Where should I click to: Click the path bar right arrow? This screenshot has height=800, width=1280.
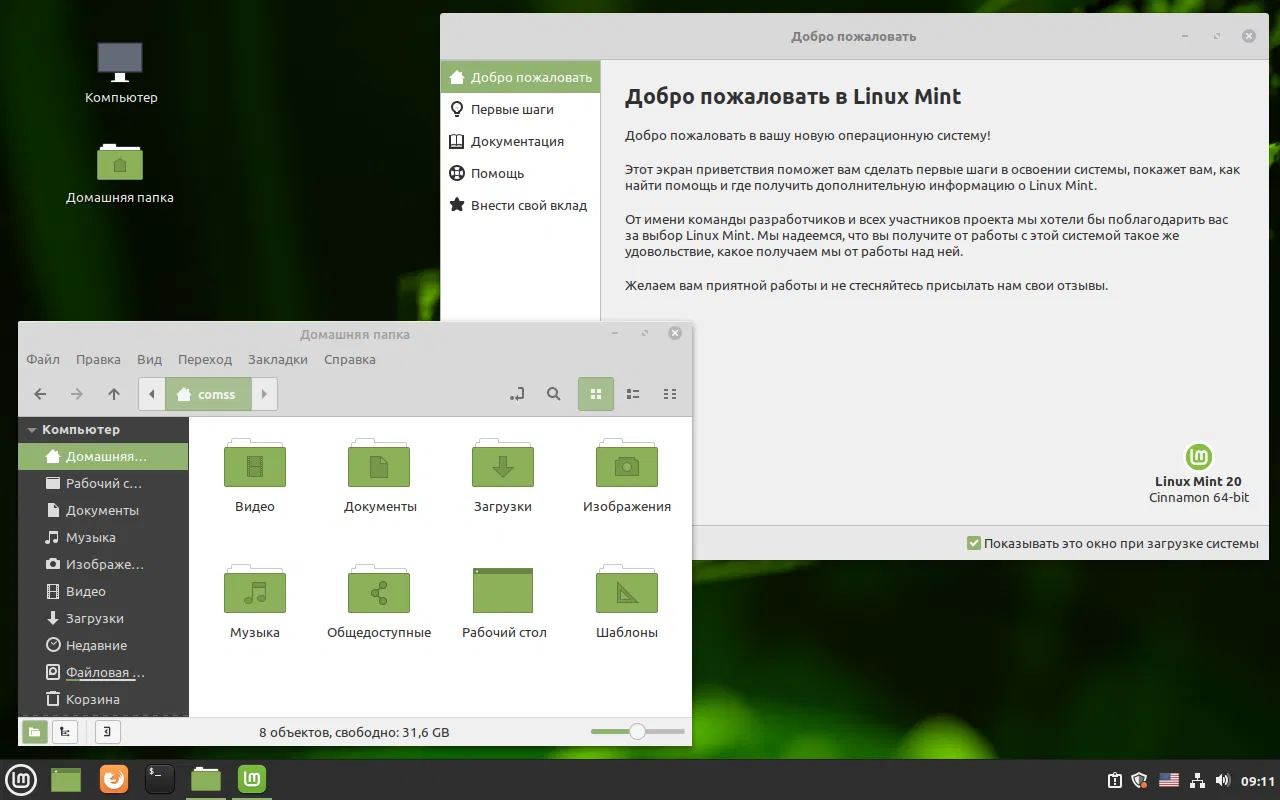(x=264, y=394)
